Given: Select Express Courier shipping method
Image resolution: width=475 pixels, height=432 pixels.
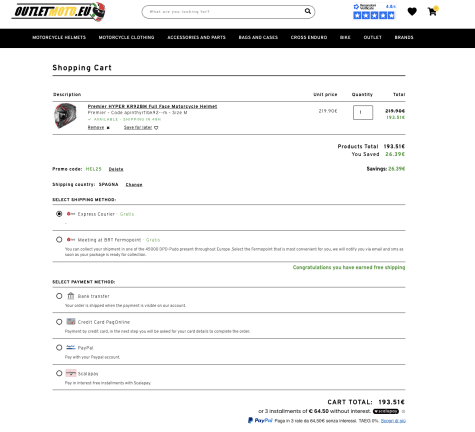Looking at the screenshot, I should click(x=59, y=214).
